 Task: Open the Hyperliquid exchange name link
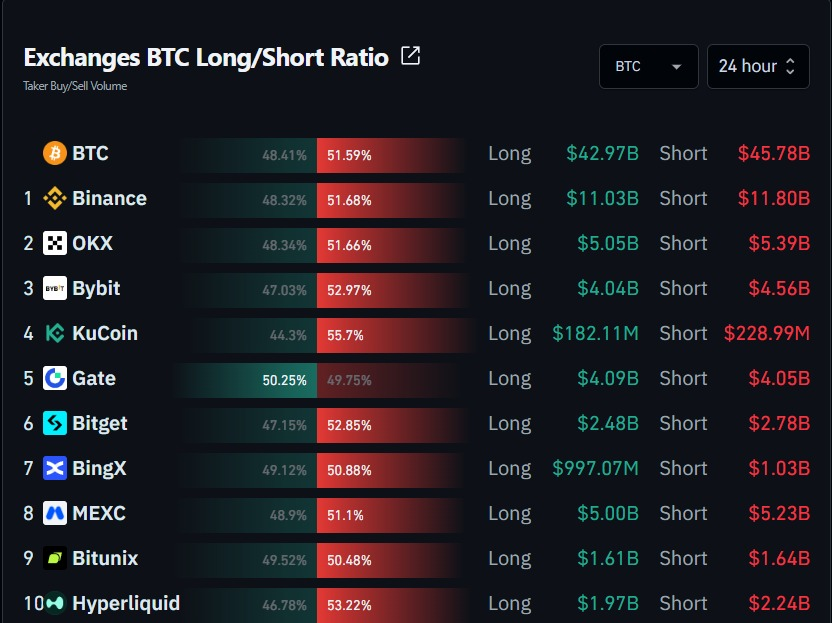126,603
